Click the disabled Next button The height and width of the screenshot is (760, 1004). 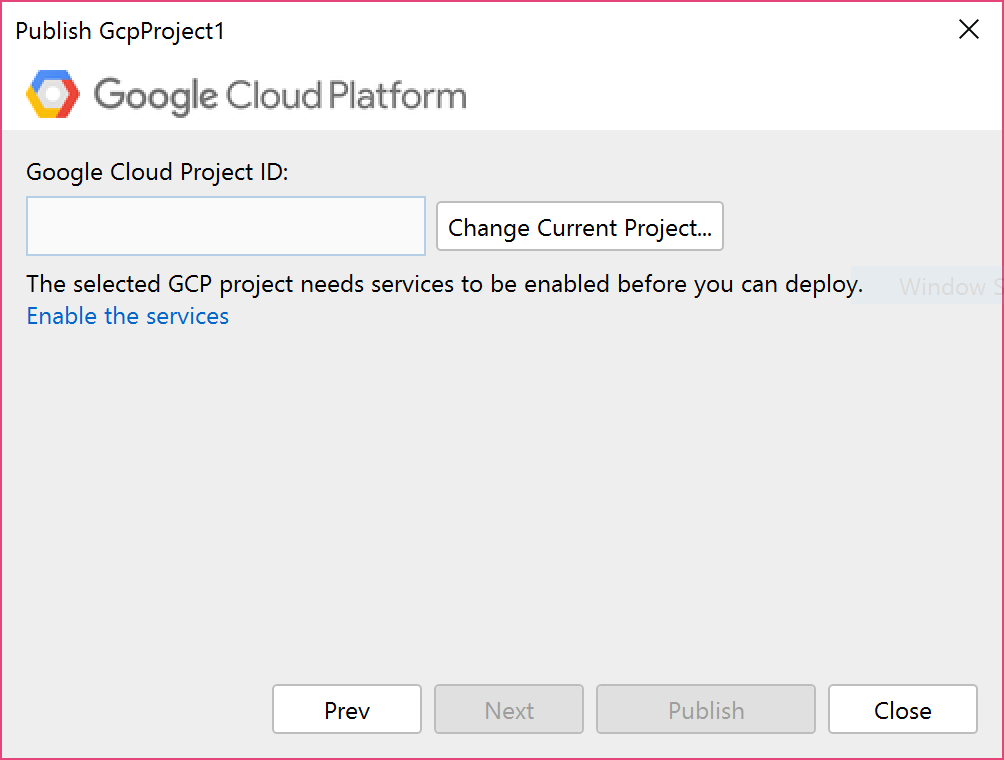pyautogui.click(x=508, y=710)
